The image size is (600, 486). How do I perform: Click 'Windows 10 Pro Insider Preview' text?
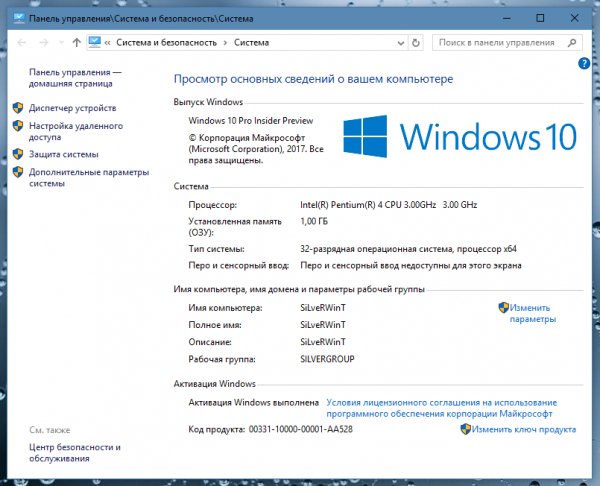click(x=251, y=121)
